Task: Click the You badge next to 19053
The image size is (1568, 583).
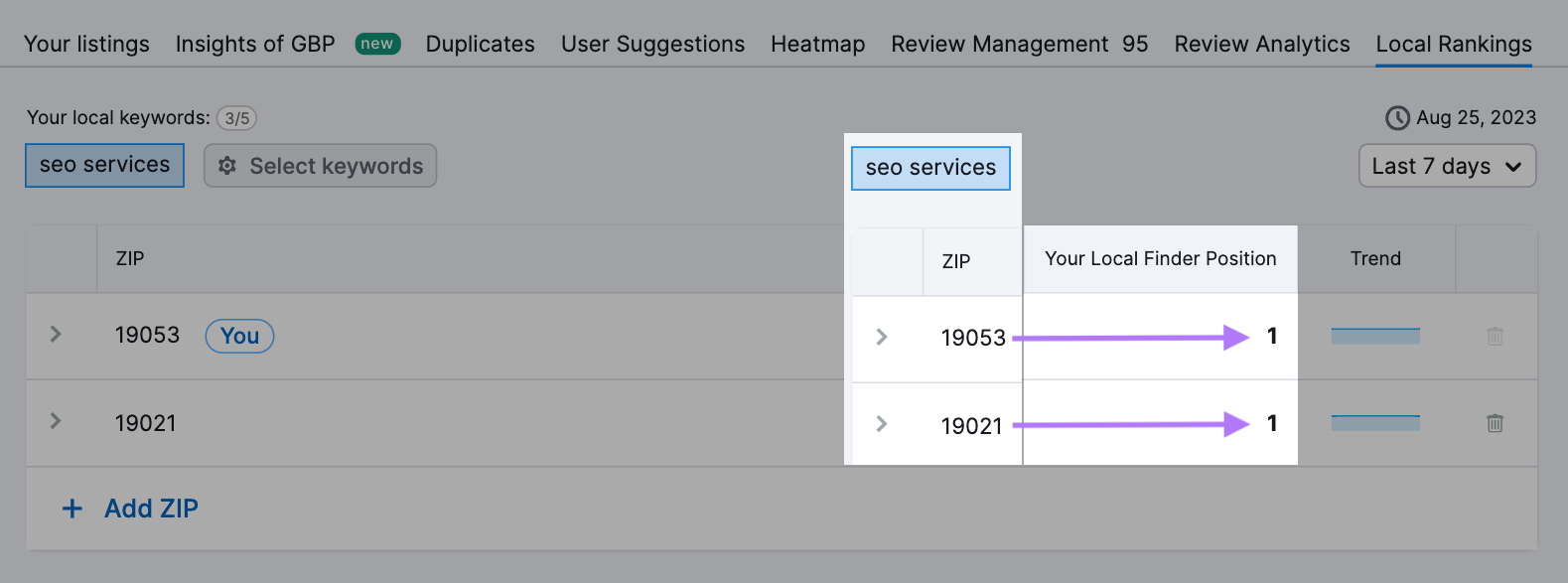Action: click(x=239, y=336)
